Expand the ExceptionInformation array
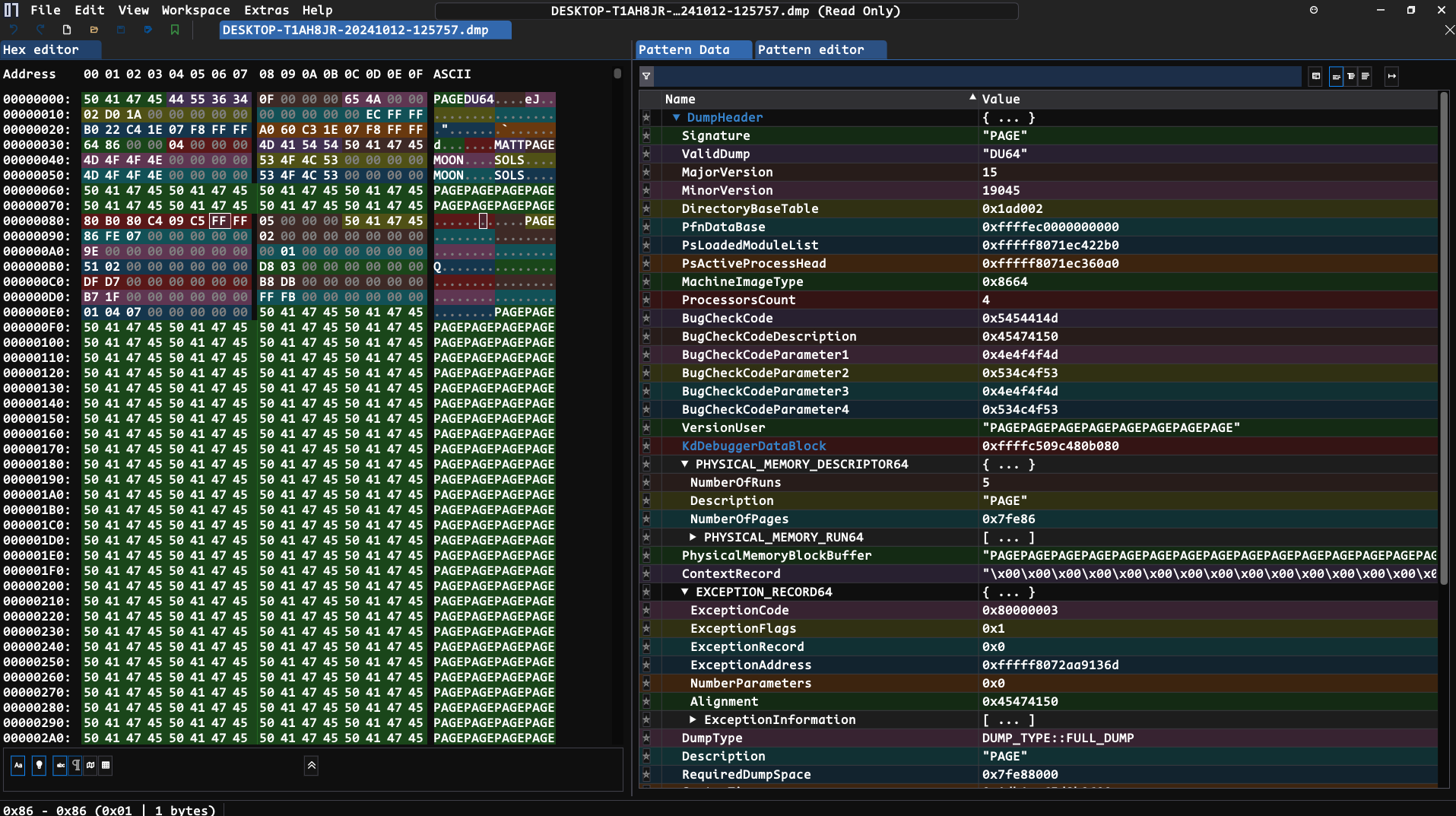This screenshot has height=816, width=1456. 693,719
